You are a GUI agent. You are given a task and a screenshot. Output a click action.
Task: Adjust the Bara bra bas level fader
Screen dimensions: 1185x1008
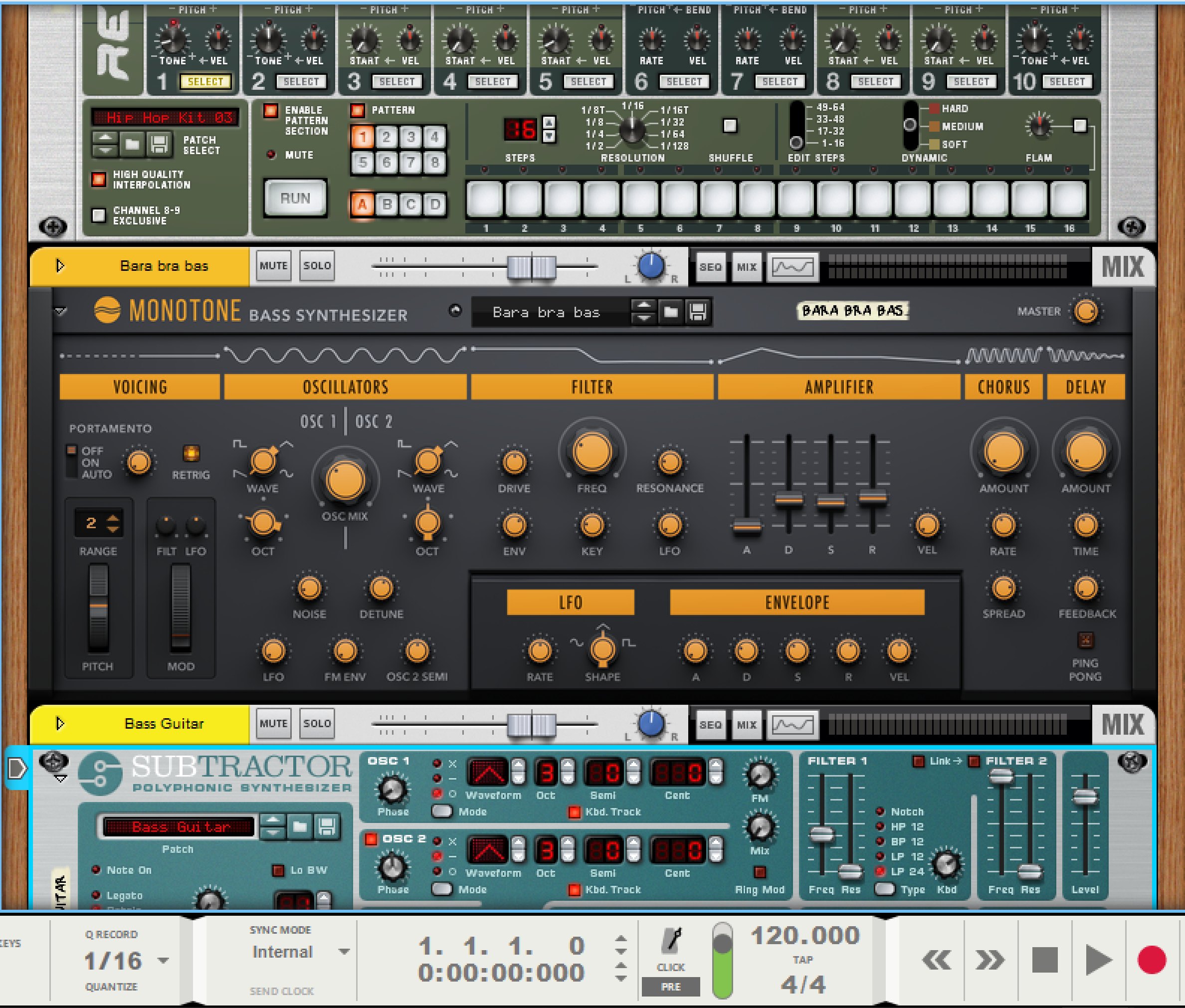click(x=531, y=267)
